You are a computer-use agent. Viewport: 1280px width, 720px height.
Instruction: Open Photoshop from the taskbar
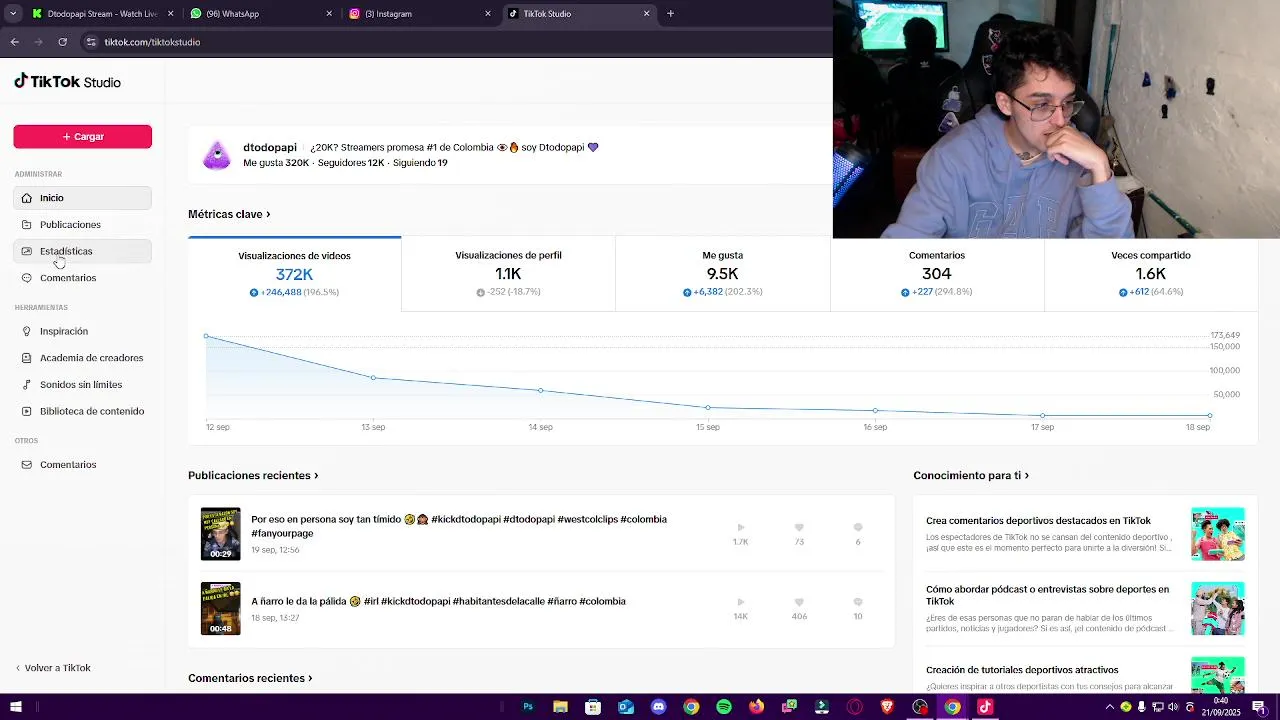point(528,707)
